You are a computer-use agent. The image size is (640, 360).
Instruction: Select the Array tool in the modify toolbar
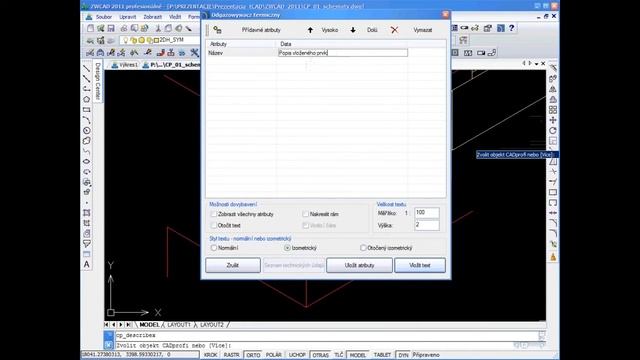pyautogui.click(x=553, y=110)
